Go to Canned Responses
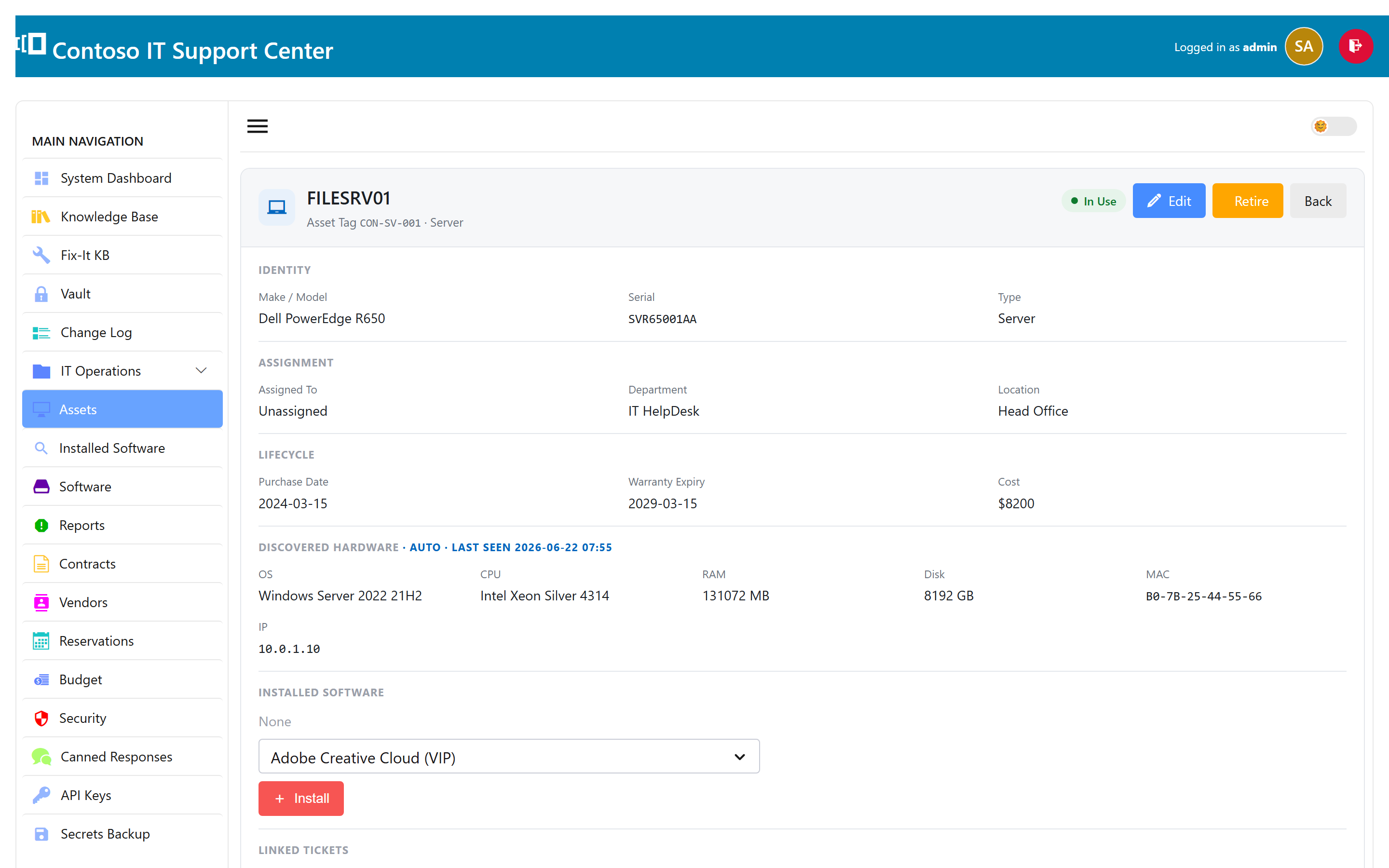1389x868 pixels. click(x=122, y=757)
